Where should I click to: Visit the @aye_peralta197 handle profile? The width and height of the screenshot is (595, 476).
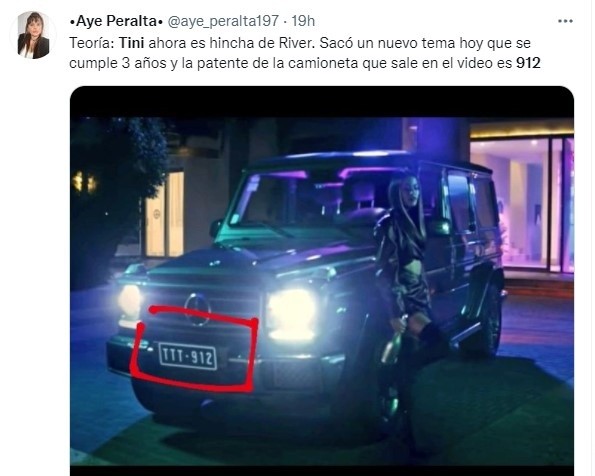223,21
